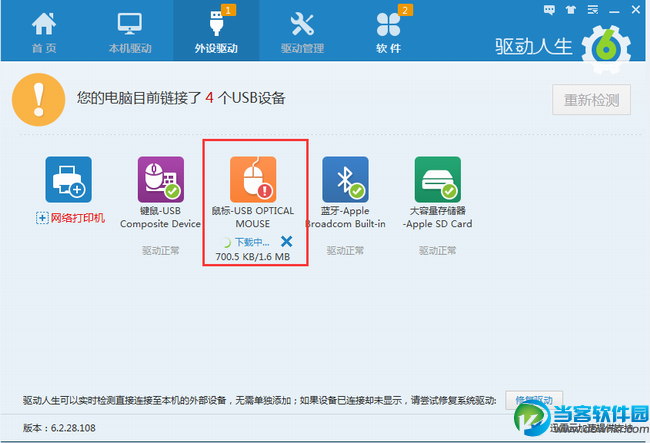Cancel the mouse driver download
The width and height of the screenshot is (650, 443).
[x=286, y=241]
